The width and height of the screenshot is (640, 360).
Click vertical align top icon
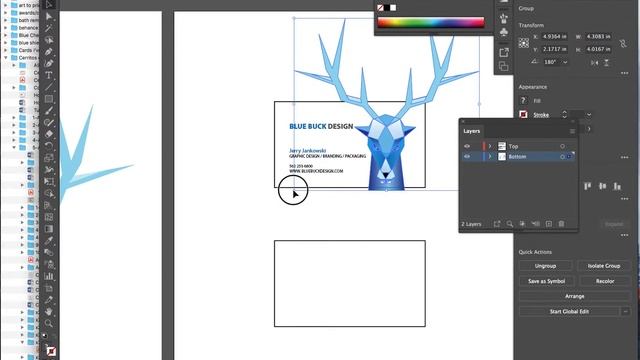tap(587, 186)
